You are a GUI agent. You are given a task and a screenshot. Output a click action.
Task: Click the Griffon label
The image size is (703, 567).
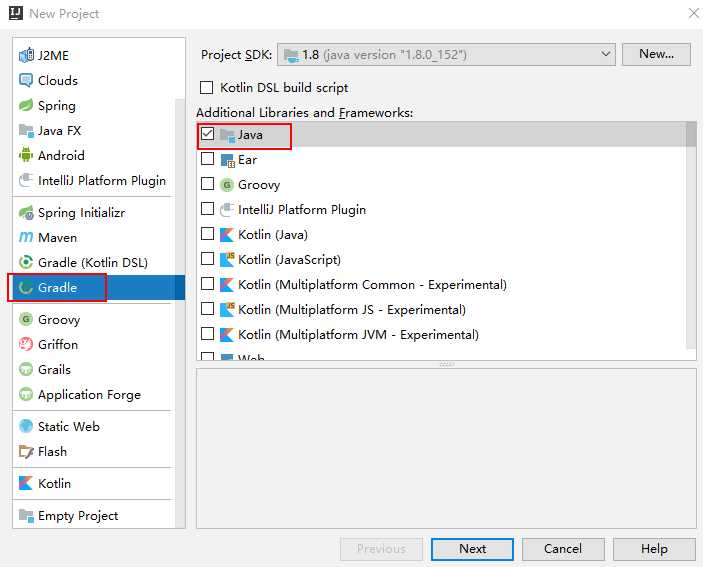coord(58,344)
